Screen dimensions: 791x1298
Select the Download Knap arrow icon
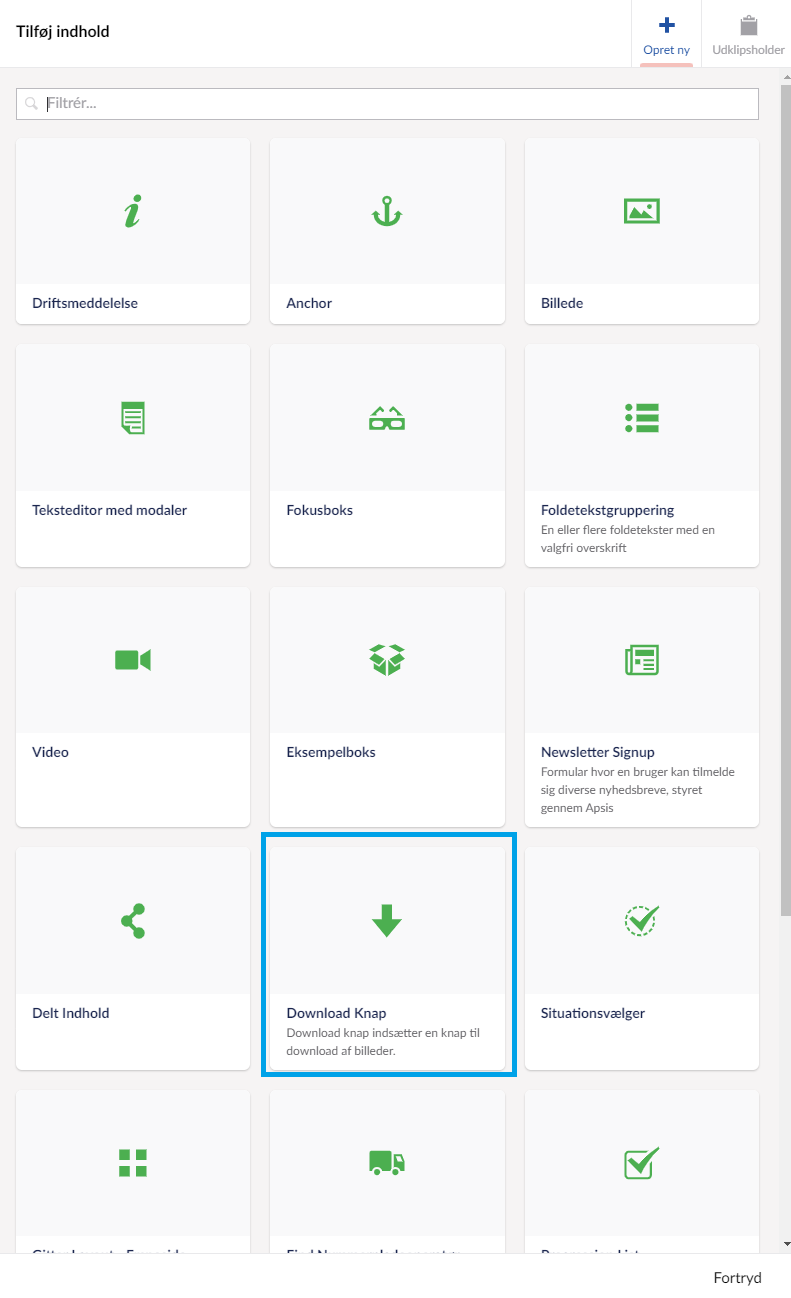(387, 920)
